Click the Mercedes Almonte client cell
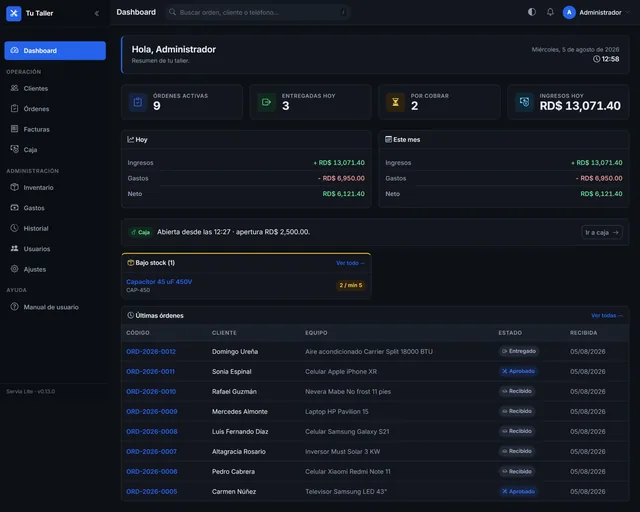The image size is (640, 512). tap(240, 412)
